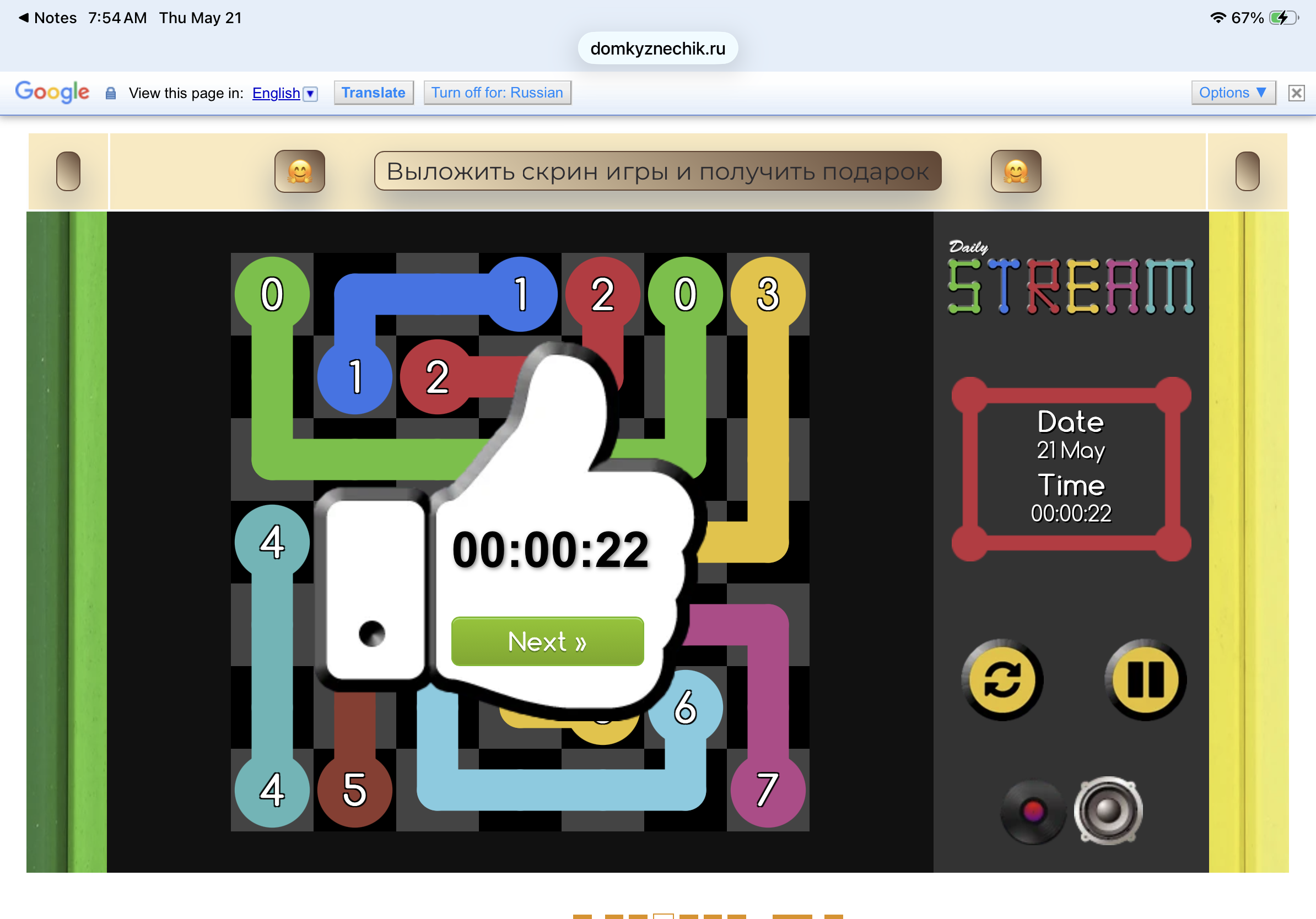Select the brown 5 node
Image resolution: width=1316 pixels, height=919 pixels.
coord(355,790)
